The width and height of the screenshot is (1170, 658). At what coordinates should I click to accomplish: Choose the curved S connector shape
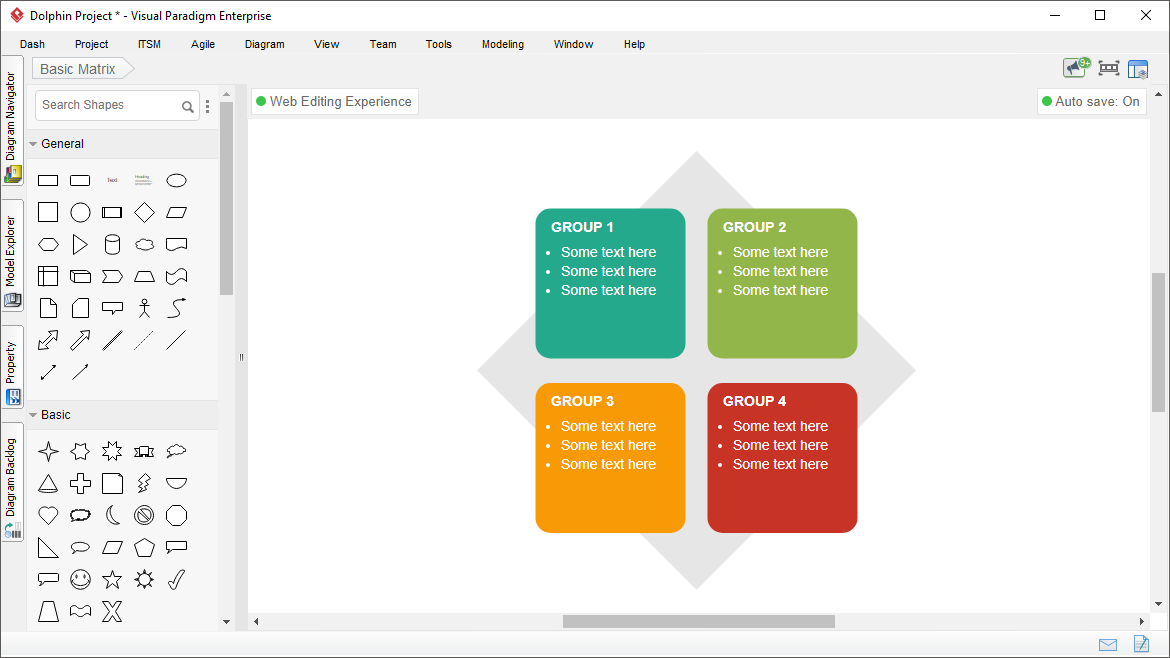176,308
